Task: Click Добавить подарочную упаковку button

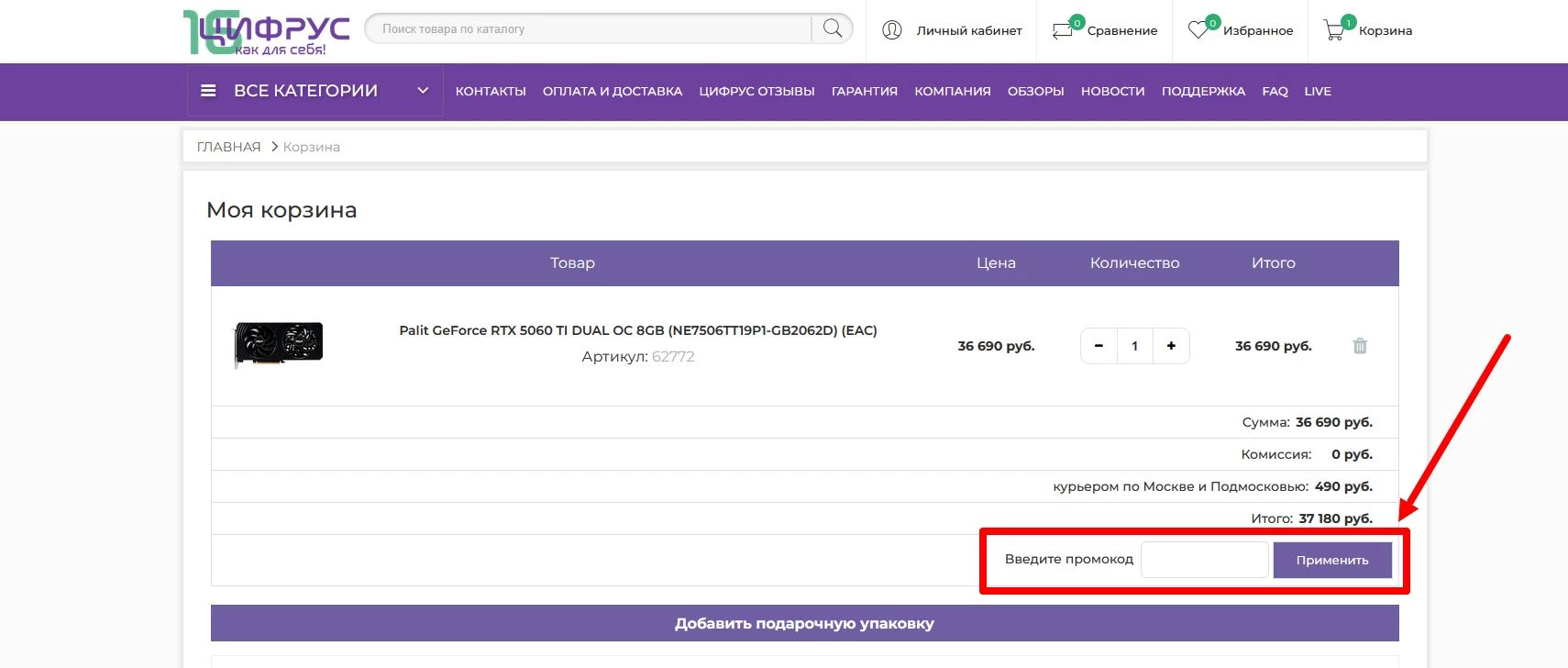Action: [804, 623]
